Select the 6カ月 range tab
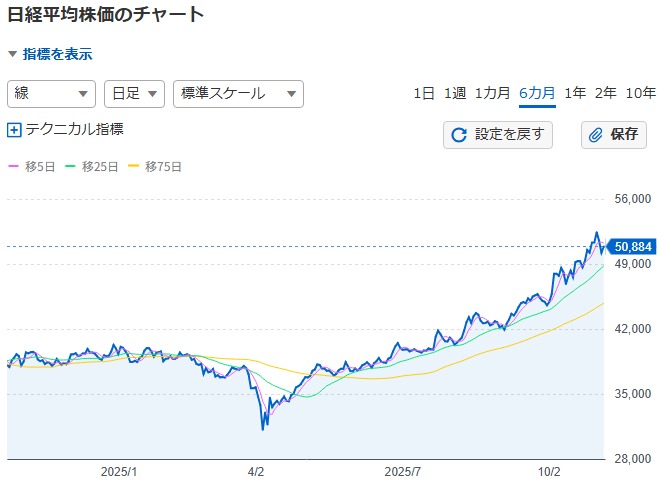 click(537, 93)
